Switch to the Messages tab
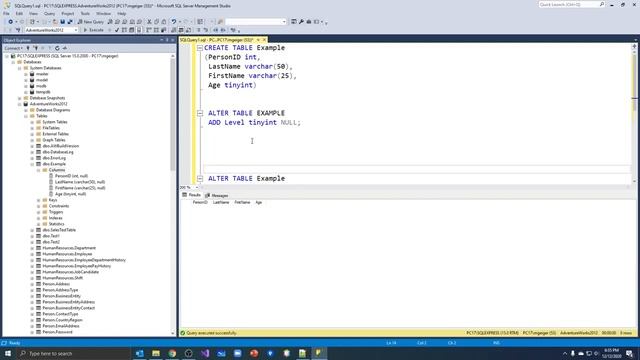 [x=217, y=196]
